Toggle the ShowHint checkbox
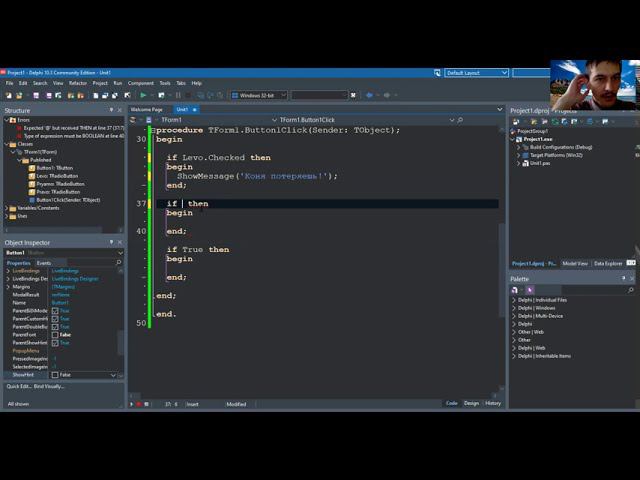 [55, 375]
